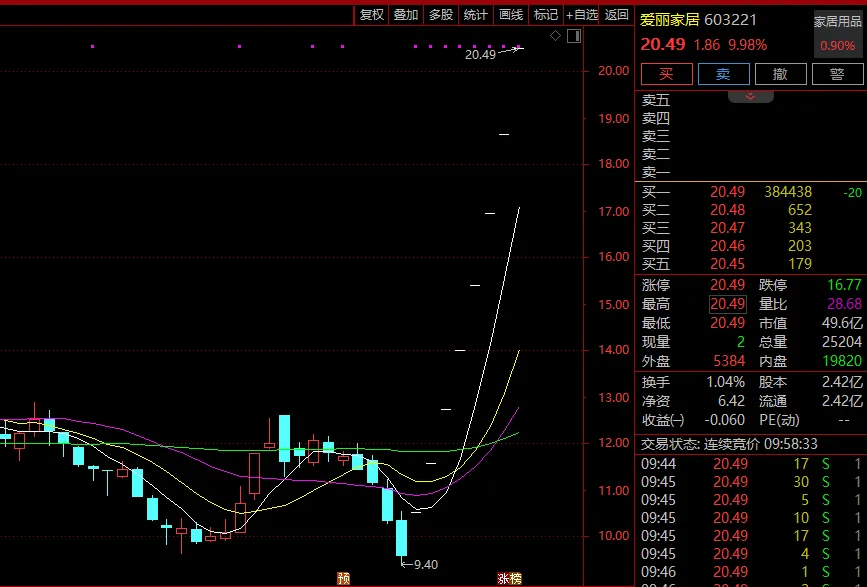Select the stock name 爱丽家居
The width and height of the screenshot is (867, 587).
(670, 20)
